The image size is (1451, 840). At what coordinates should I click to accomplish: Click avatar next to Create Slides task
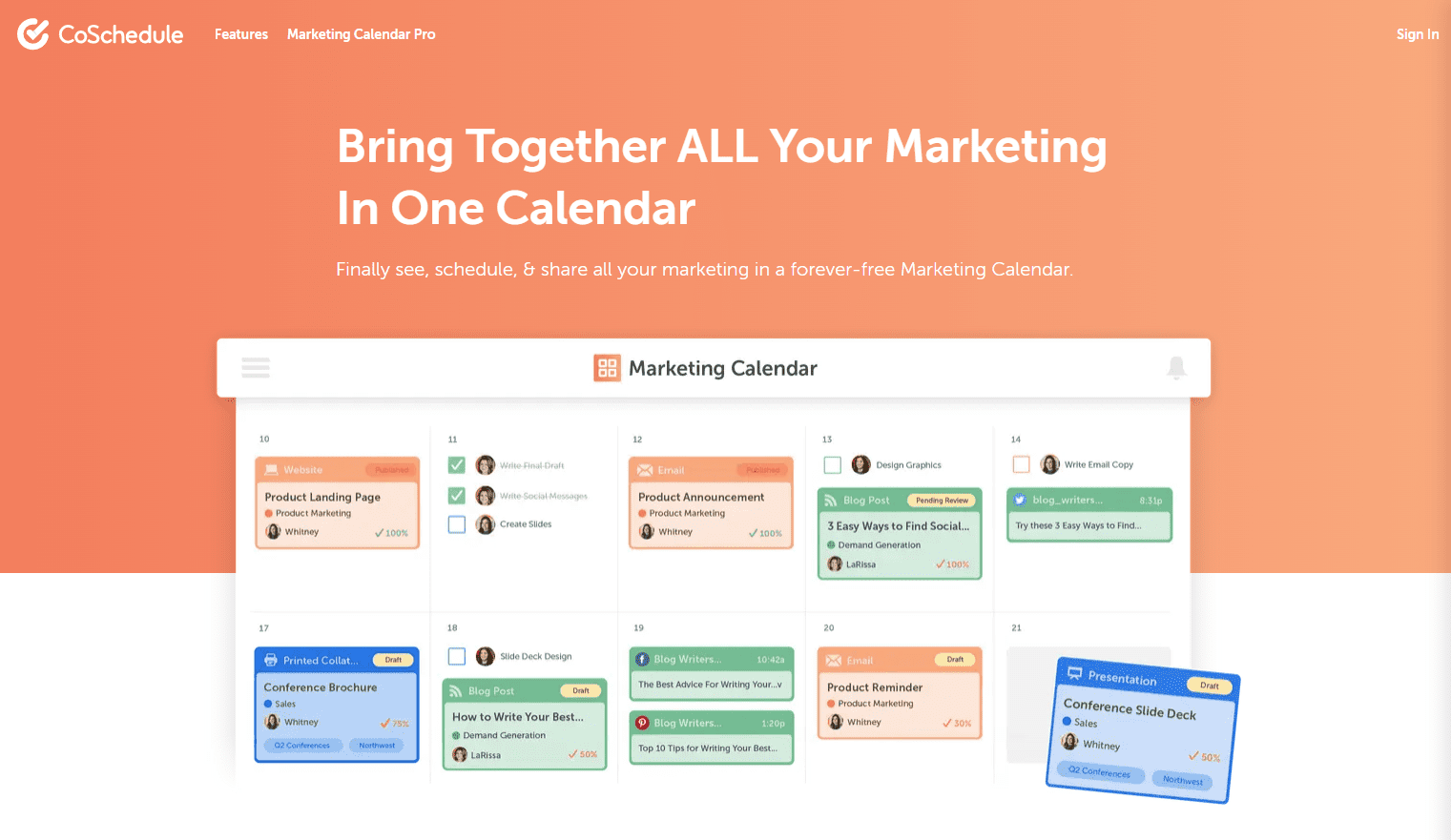(x=485, y=523)
